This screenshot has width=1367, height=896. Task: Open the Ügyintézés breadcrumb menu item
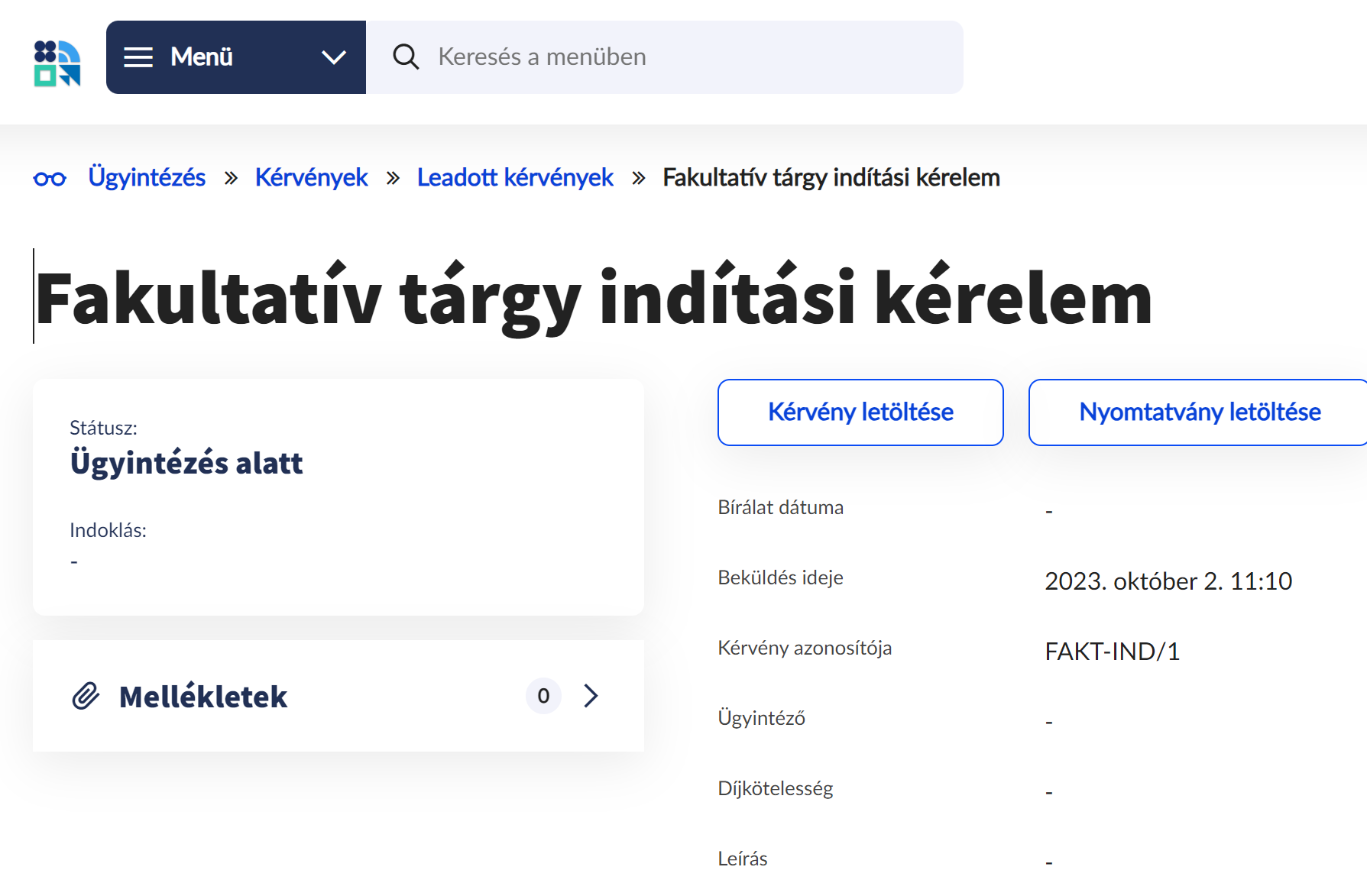[x=147, y=177]
